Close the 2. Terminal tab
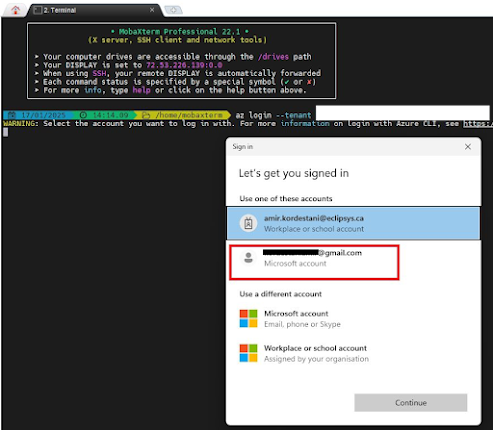Screen dimensions: 493x430 (152, 10)
